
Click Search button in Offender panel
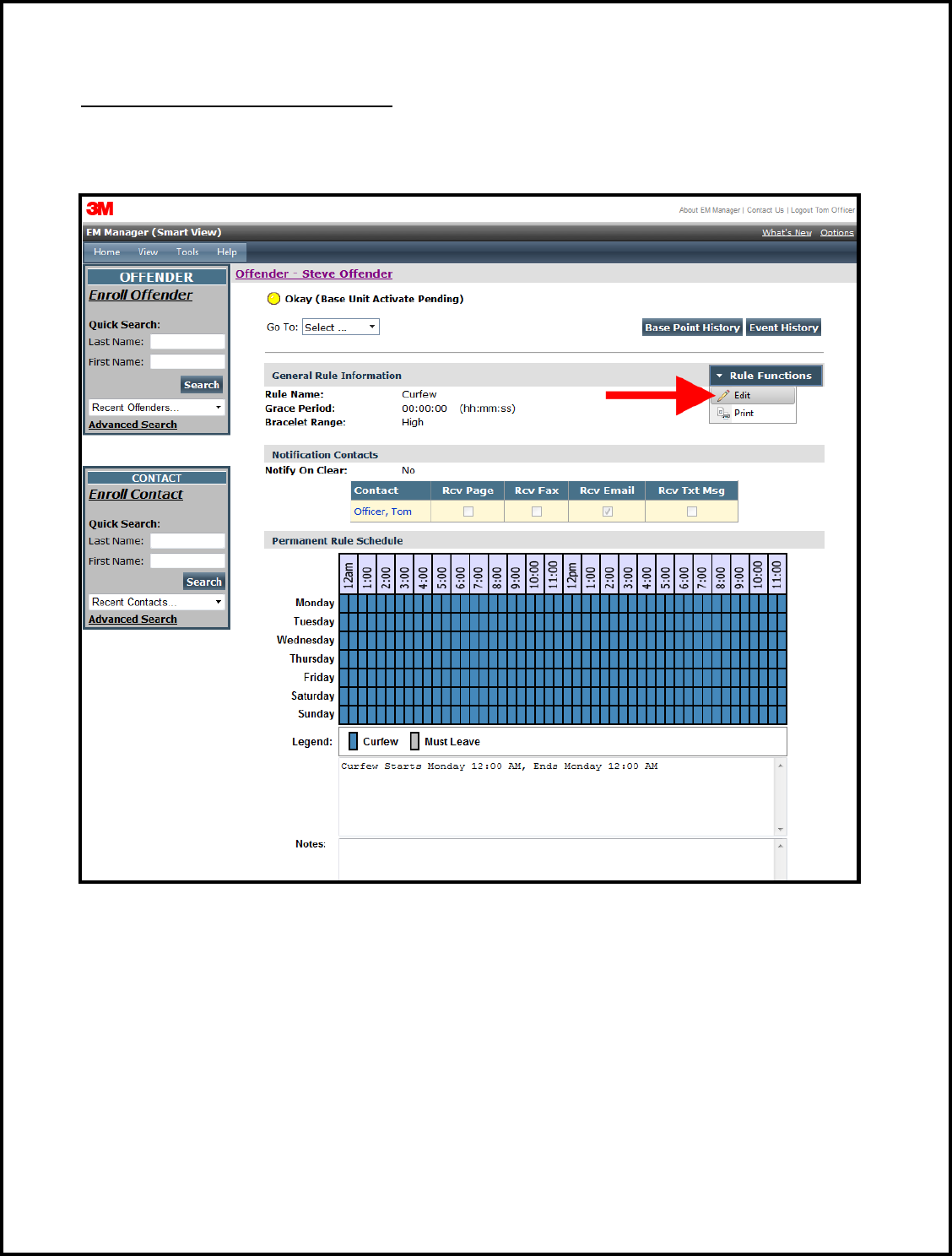(202, 385)
